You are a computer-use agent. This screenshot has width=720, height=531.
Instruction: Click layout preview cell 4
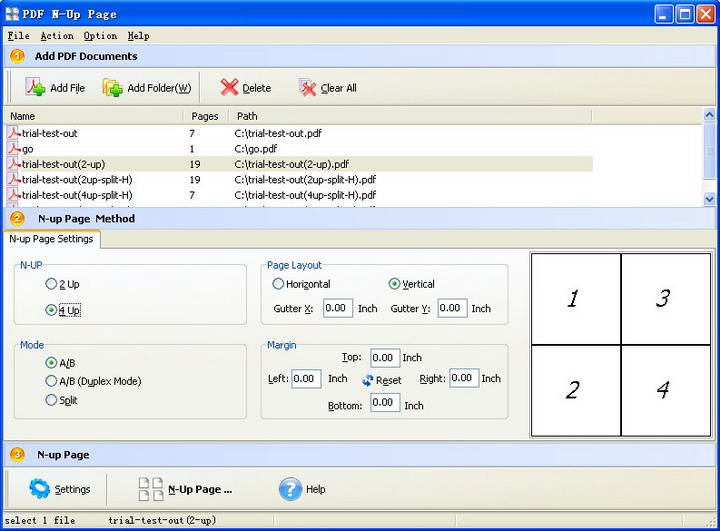click(666, 390)
